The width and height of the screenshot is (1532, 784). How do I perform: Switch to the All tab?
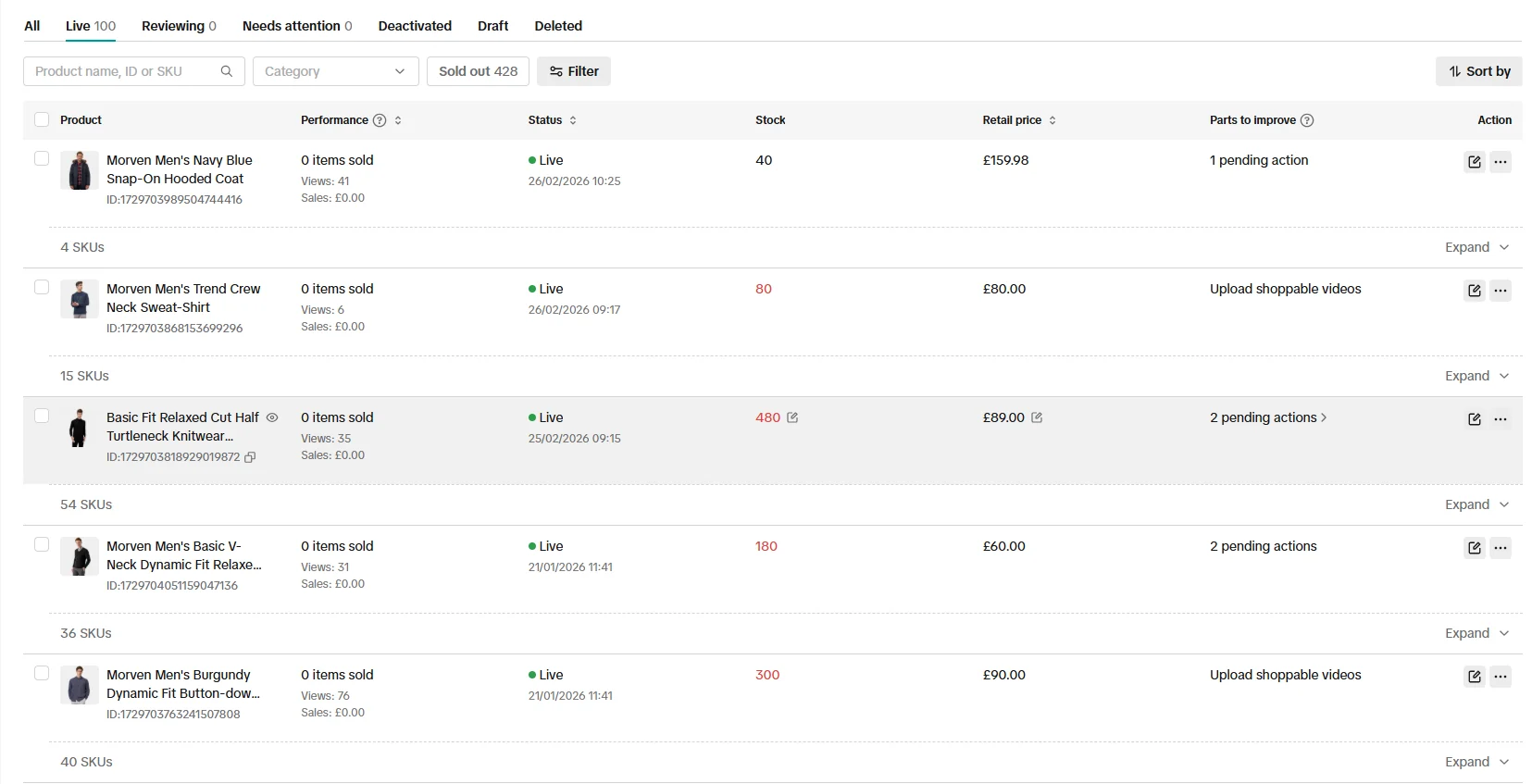tap(31, 26)
